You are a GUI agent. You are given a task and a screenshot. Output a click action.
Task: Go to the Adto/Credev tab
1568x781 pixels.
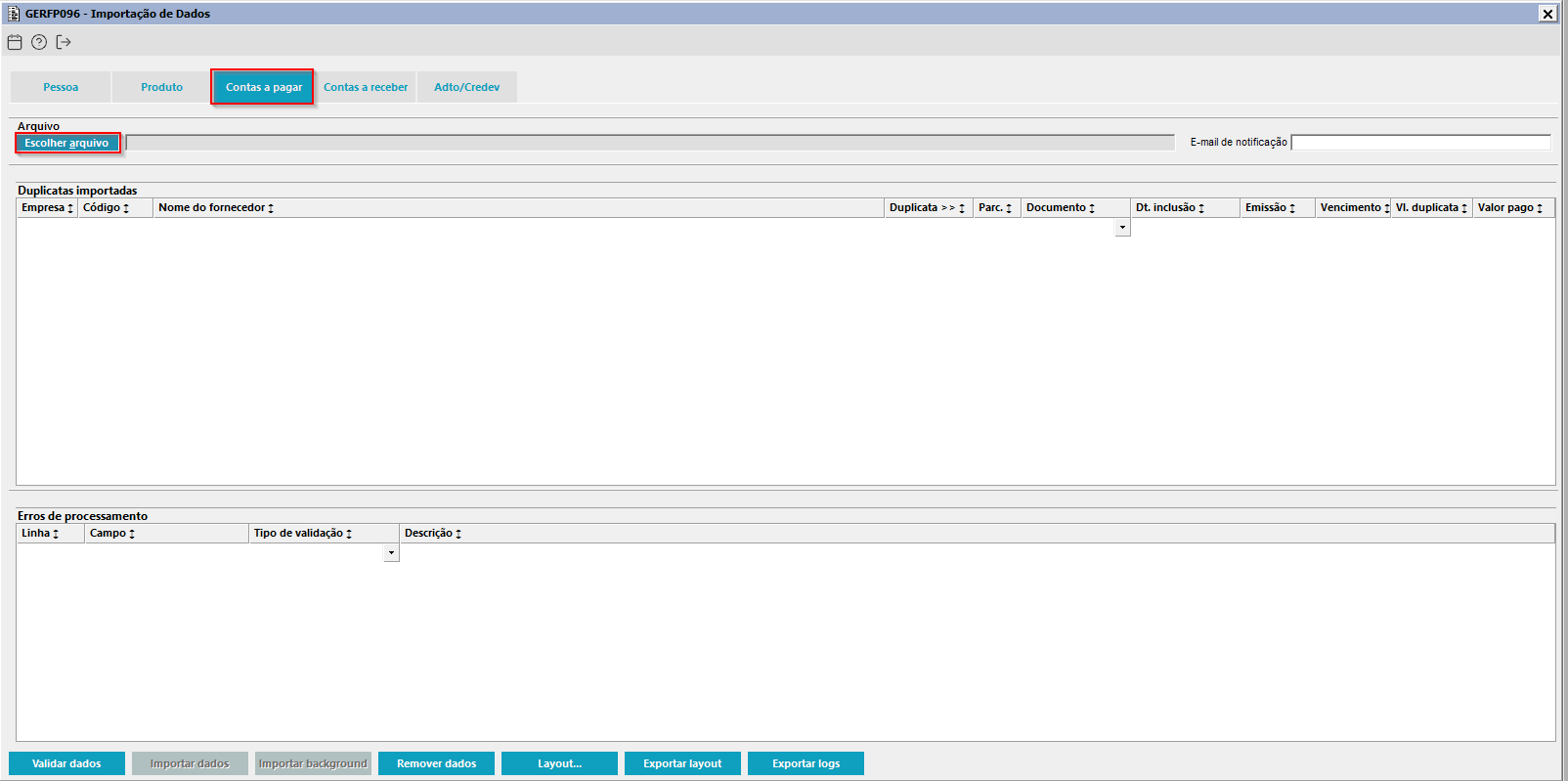pos(467,87)
